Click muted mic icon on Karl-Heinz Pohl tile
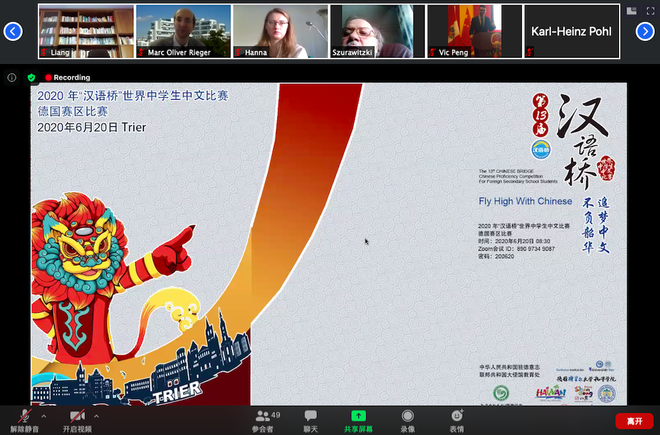Image resolution: width=660 pixels, height=435 pixels. [x=530, y=52]
